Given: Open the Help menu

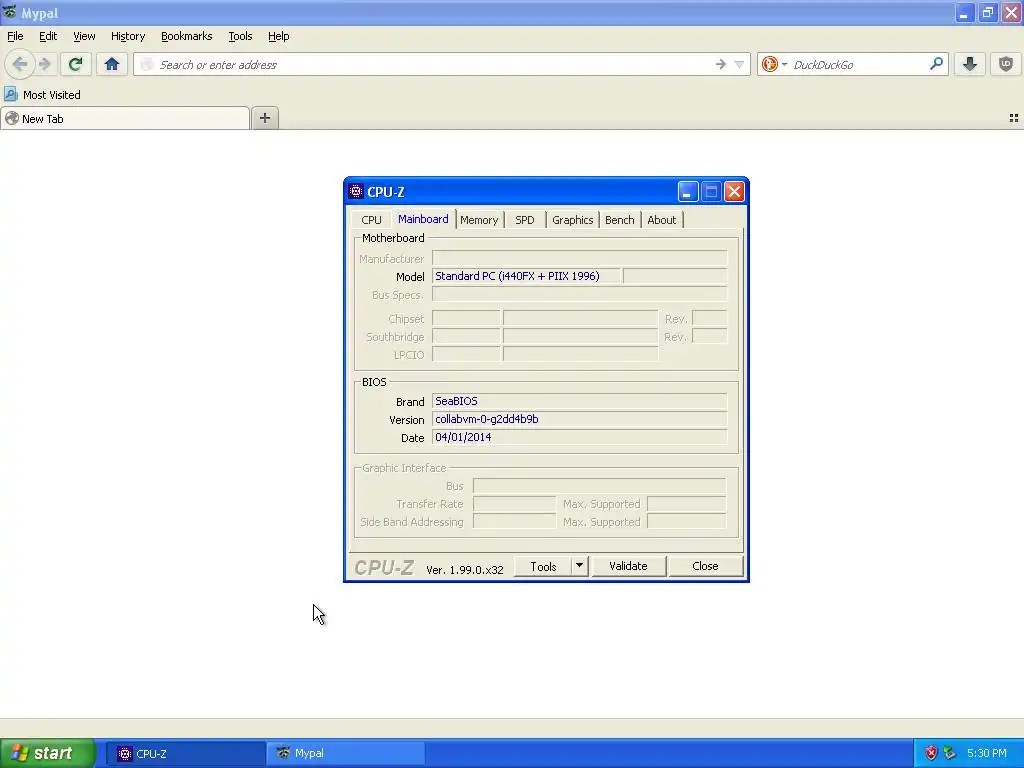Looking at the screenshot, I should pyautogui.click(x=279, y=36).
